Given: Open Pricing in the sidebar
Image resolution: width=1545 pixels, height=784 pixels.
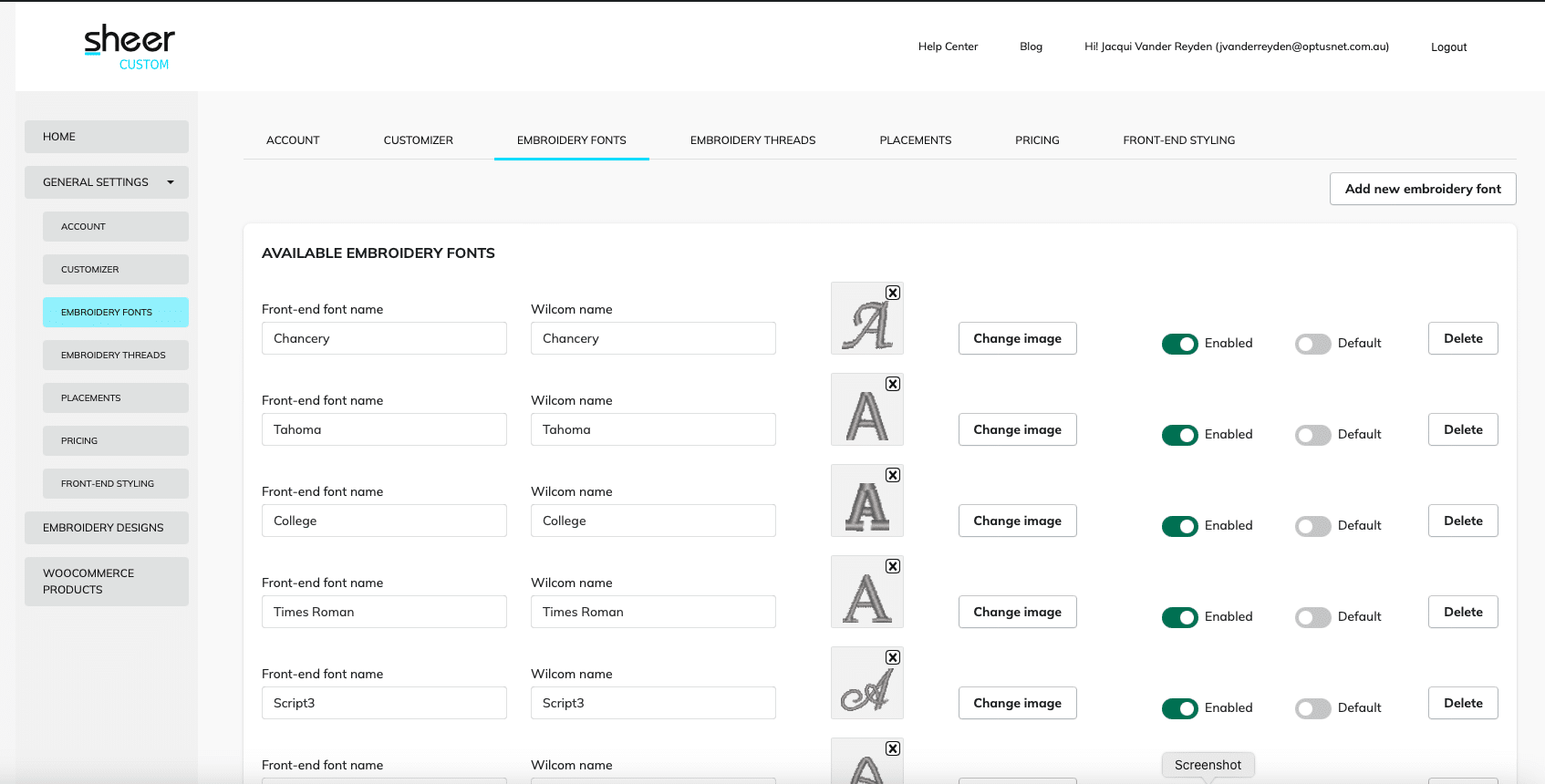Looking at the screenshot, I should coord(116,441).
